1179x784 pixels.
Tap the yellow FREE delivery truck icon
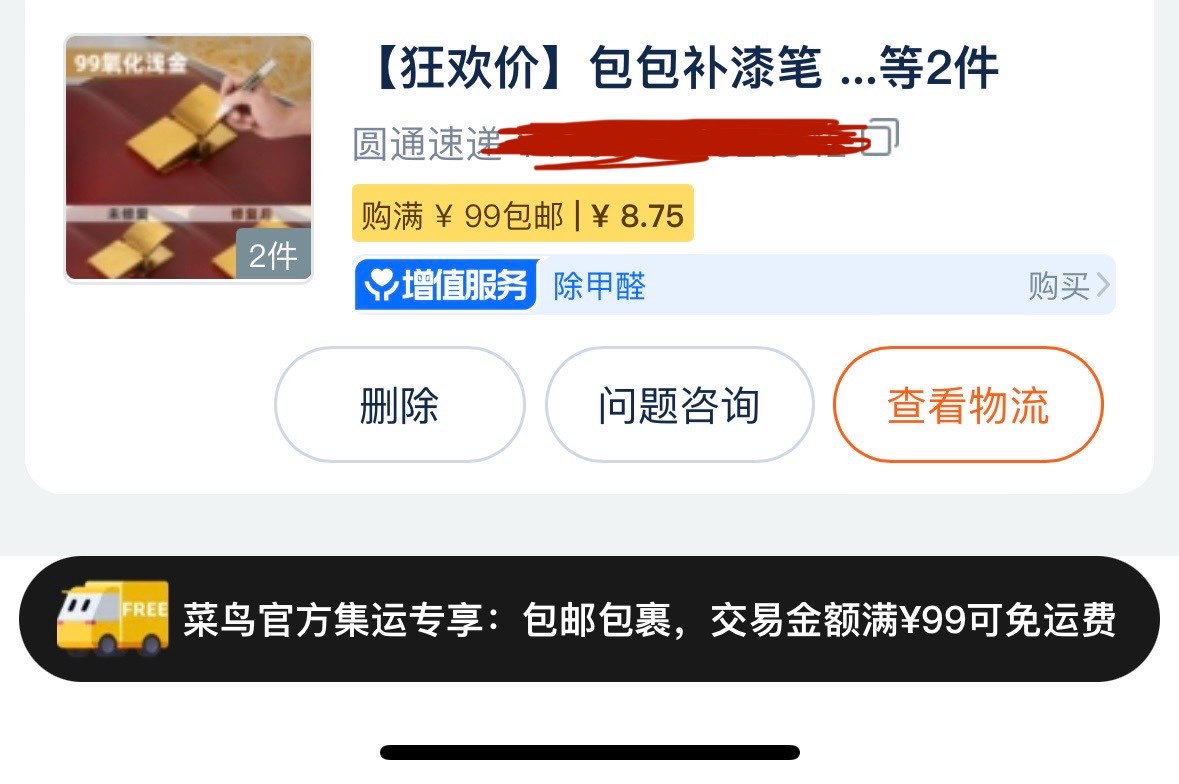coord(113,618)
